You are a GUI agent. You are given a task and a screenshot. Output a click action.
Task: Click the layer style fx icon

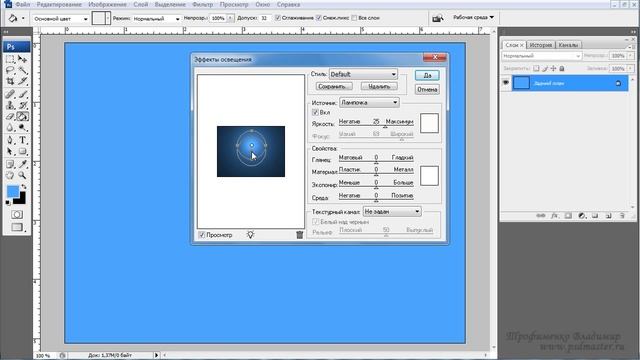[x=554, y=216]
